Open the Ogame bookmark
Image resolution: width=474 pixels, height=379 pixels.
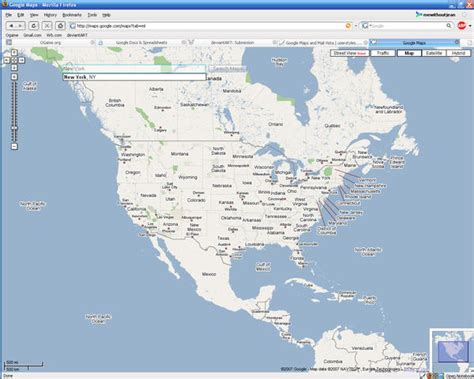(x=12, y=35)
